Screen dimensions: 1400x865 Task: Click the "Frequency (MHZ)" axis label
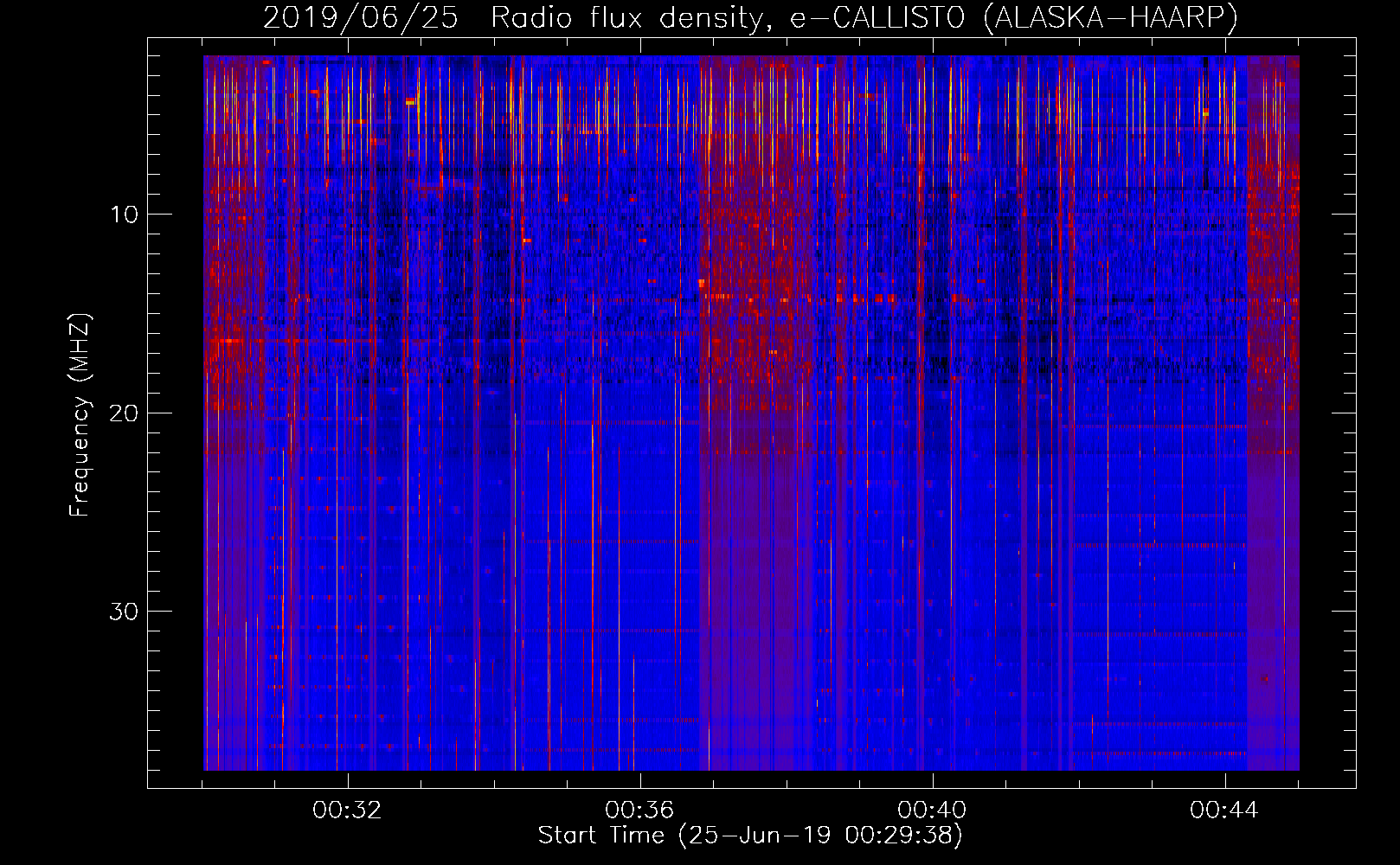pyautogui.click(x=80, y=415)
